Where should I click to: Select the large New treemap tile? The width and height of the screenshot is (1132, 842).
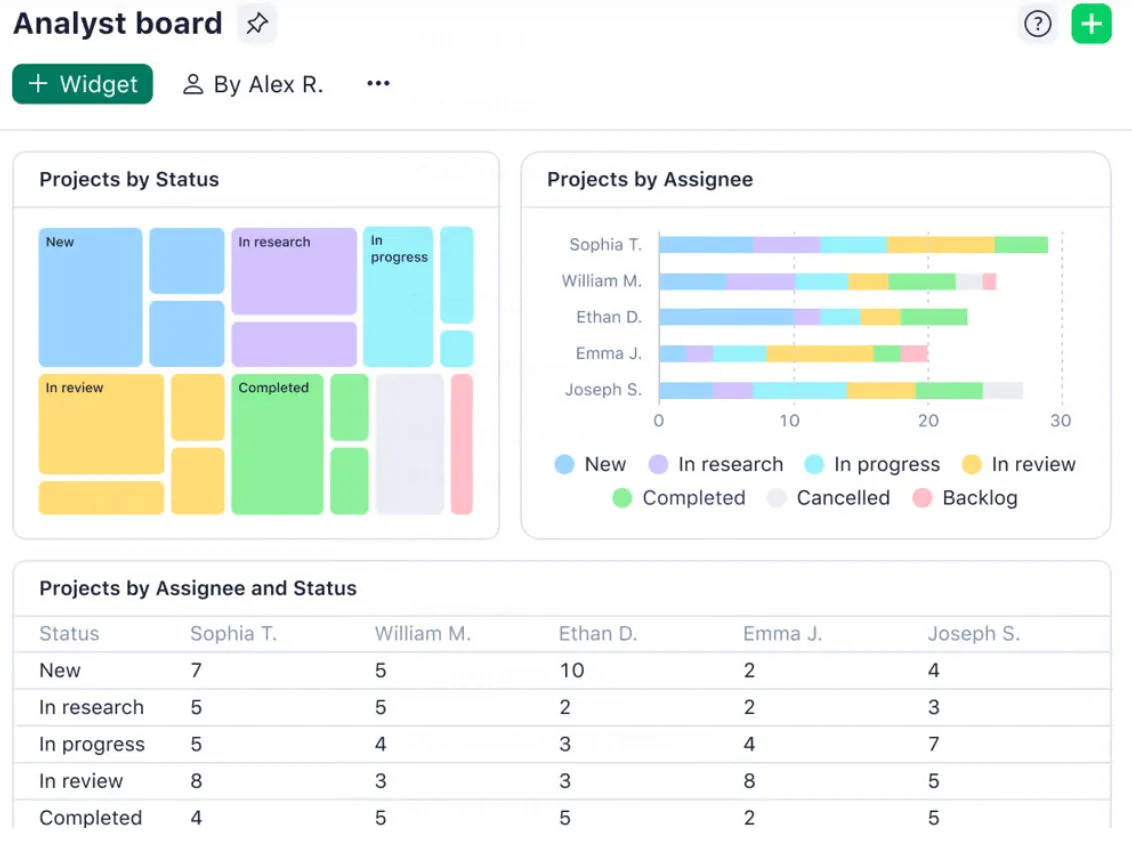point(90,297)
